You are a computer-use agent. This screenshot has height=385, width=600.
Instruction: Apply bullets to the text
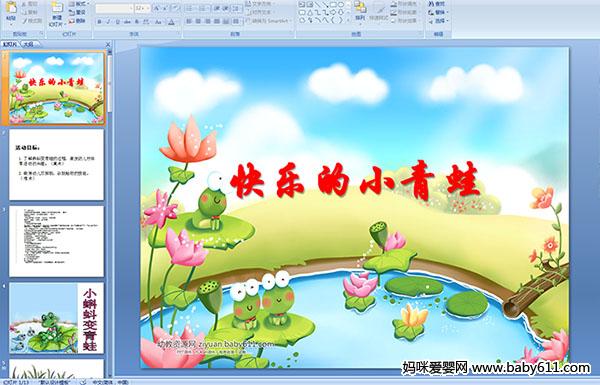(x=190, y=8)
